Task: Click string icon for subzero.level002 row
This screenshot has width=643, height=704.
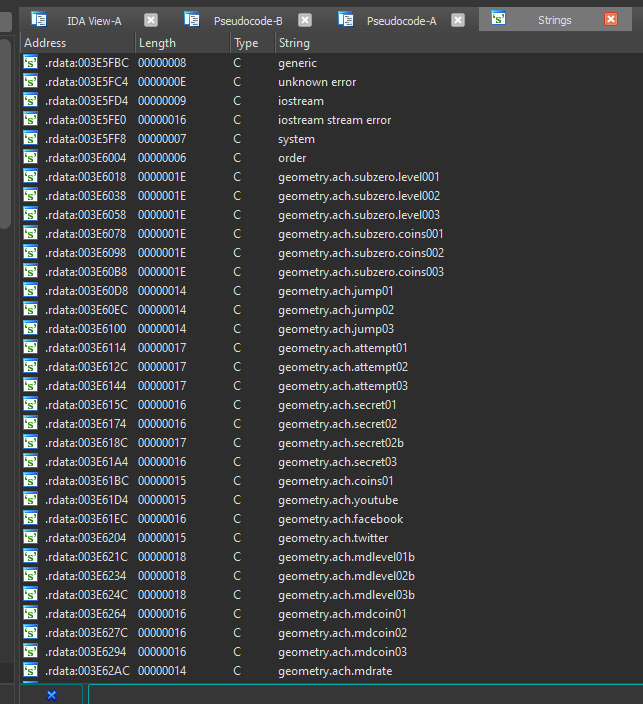Action: pyautogui.click(x=31, y=195)
